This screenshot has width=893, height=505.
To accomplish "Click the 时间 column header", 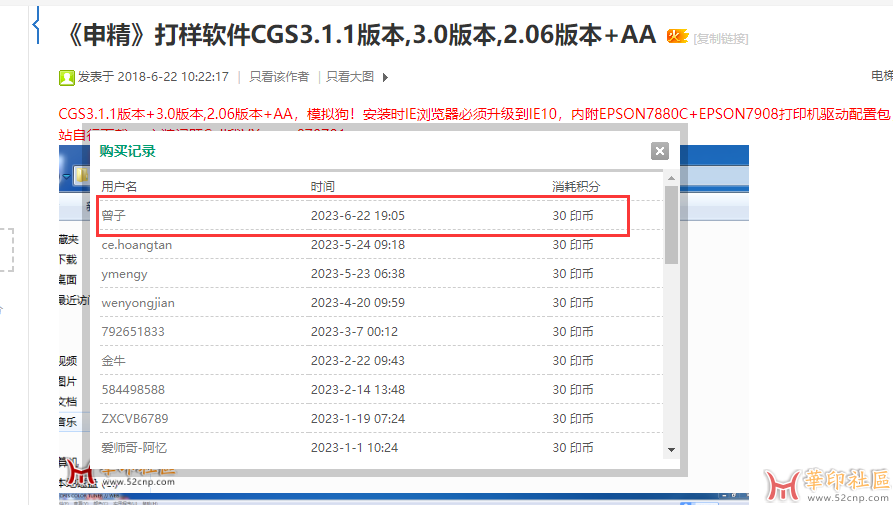I will click(322, 187).
